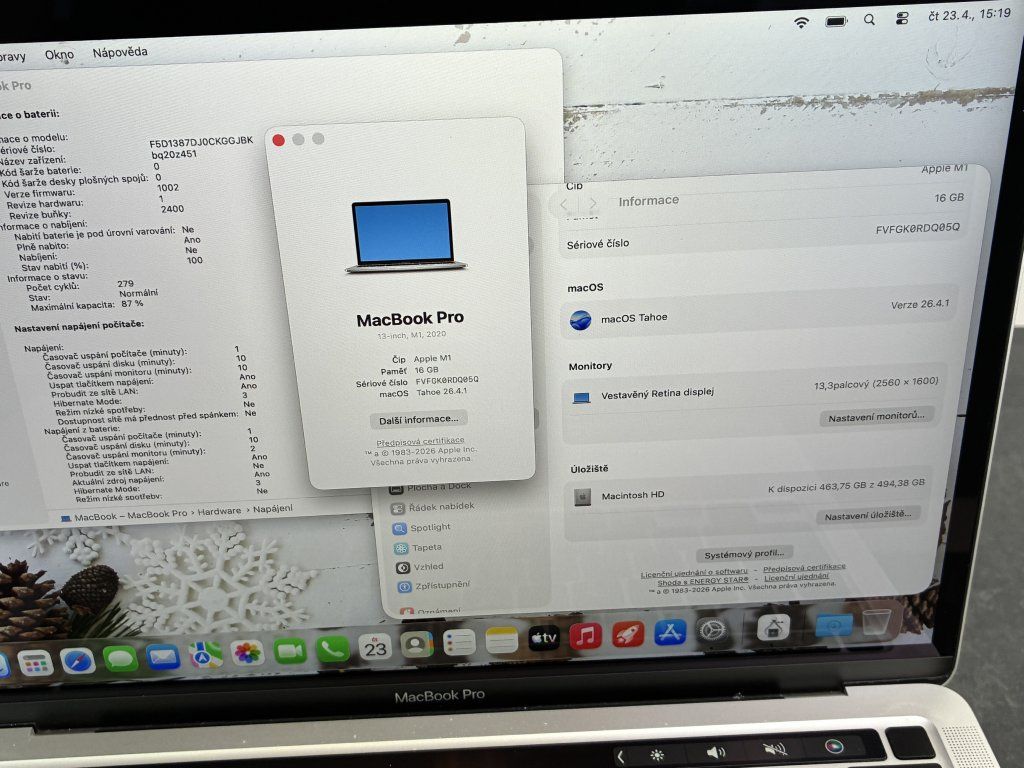Open Photos app in the Dock
The width and height of the screenshot is (1024, 768).
pos(248,652)
